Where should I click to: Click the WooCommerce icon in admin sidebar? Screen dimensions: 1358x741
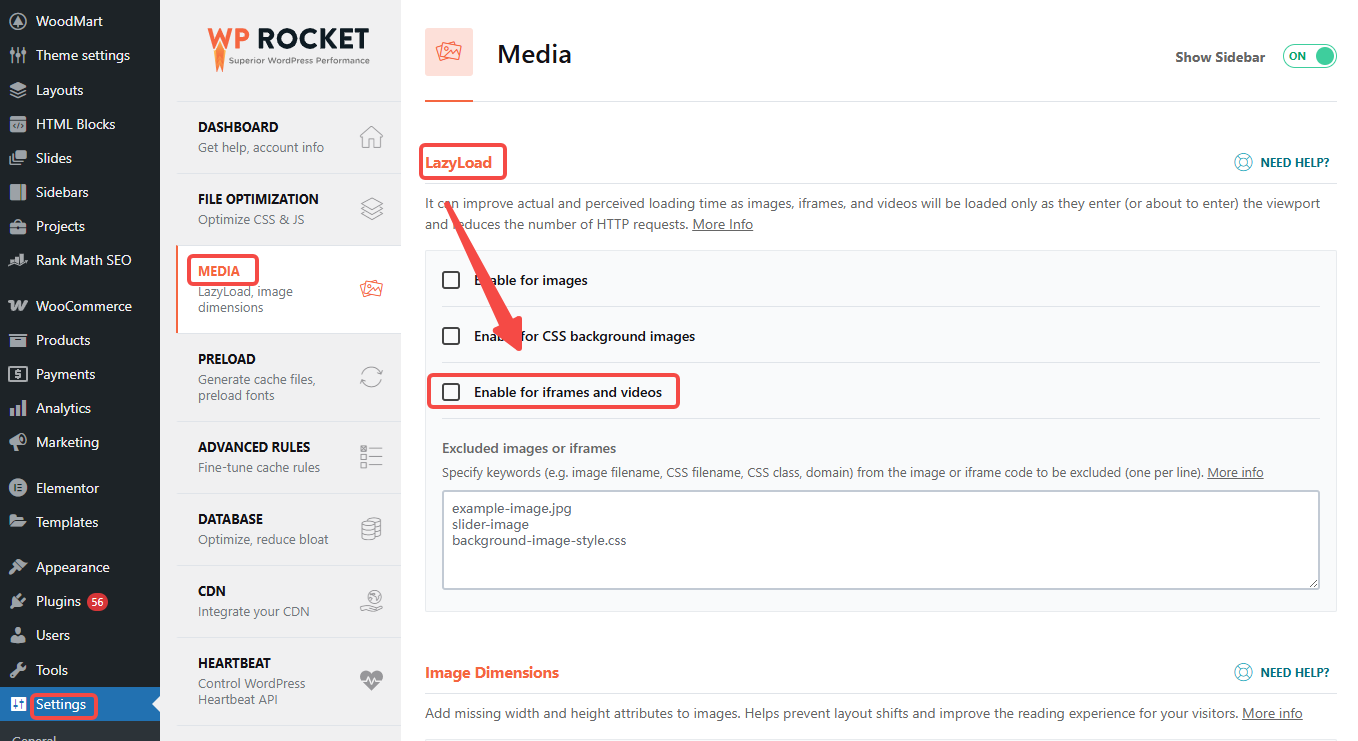tap(18, 306)
